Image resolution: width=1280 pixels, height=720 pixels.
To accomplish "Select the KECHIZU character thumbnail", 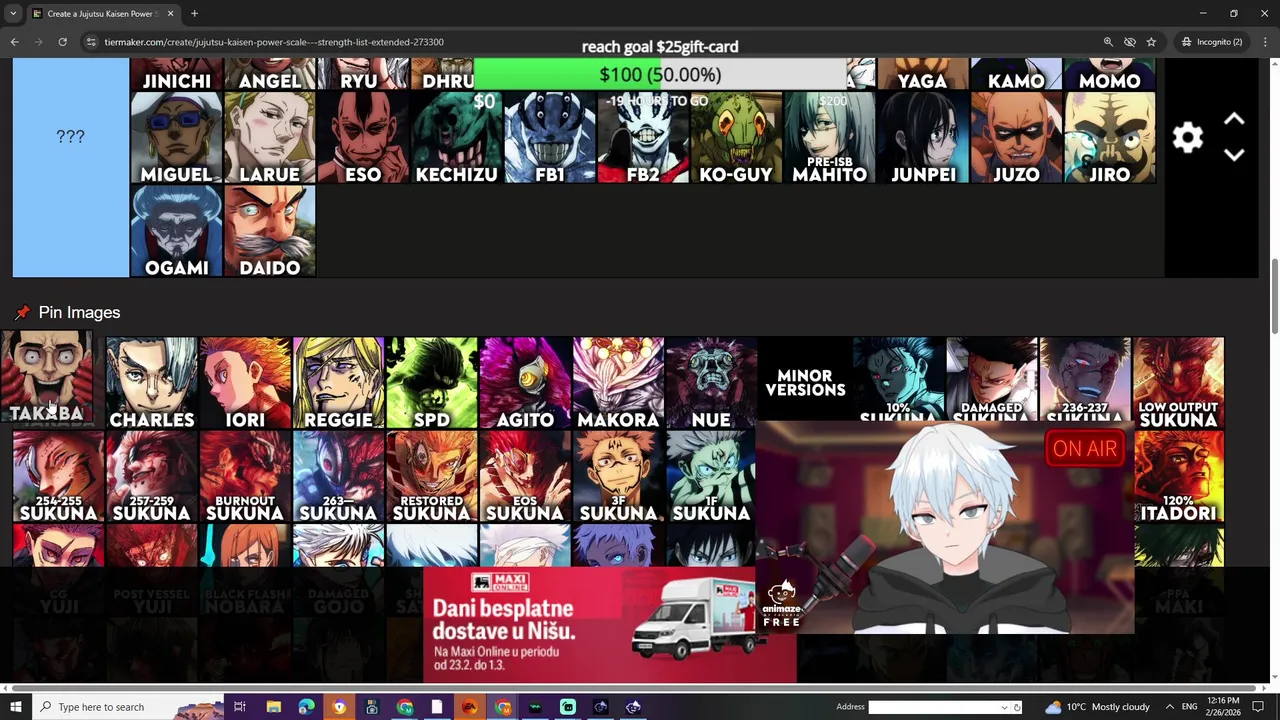I will [x=456, y=138].
